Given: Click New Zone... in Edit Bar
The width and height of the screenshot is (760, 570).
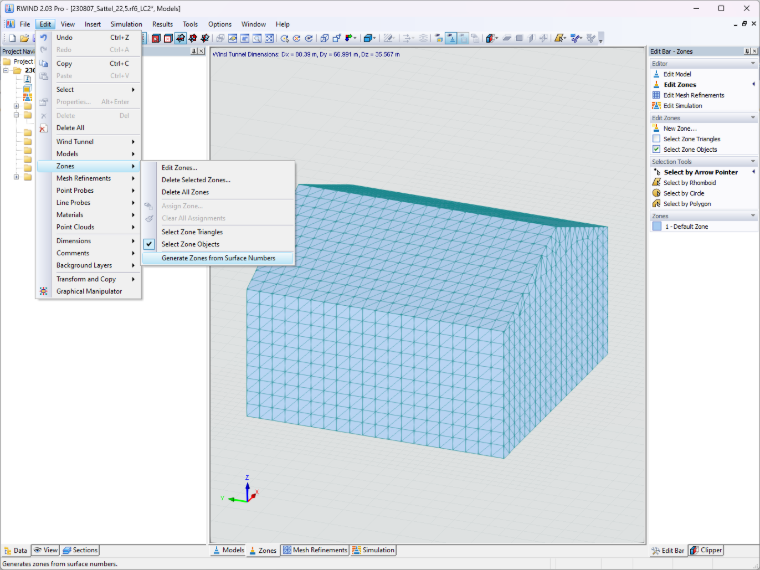Looking at the screenshot, I should pyautogui.click(x=680, y=128).
